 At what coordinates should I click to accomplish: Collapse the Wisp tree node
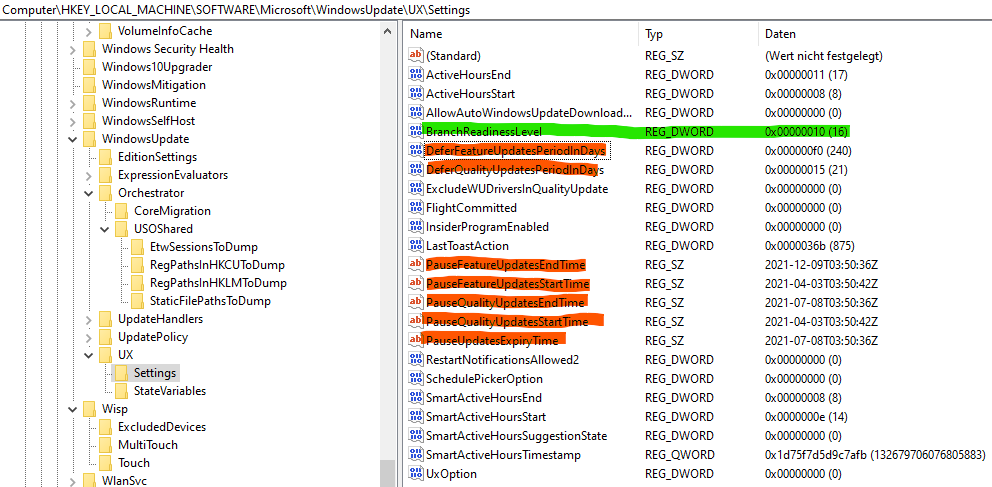pyautogui.click(x=72, y=409)
